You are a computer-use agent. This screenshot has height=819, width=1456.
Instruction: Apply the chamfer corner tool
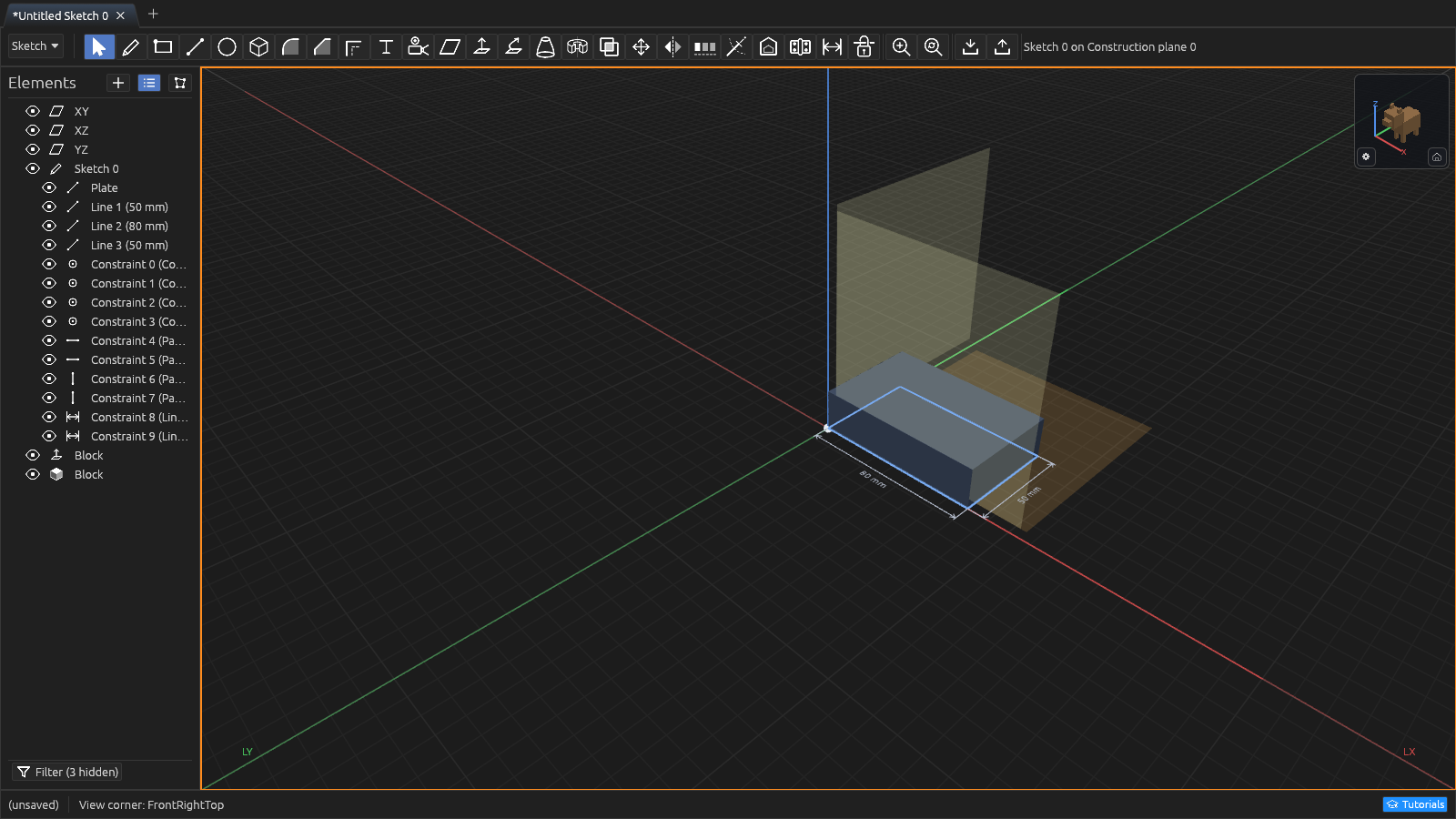[322, 46]
